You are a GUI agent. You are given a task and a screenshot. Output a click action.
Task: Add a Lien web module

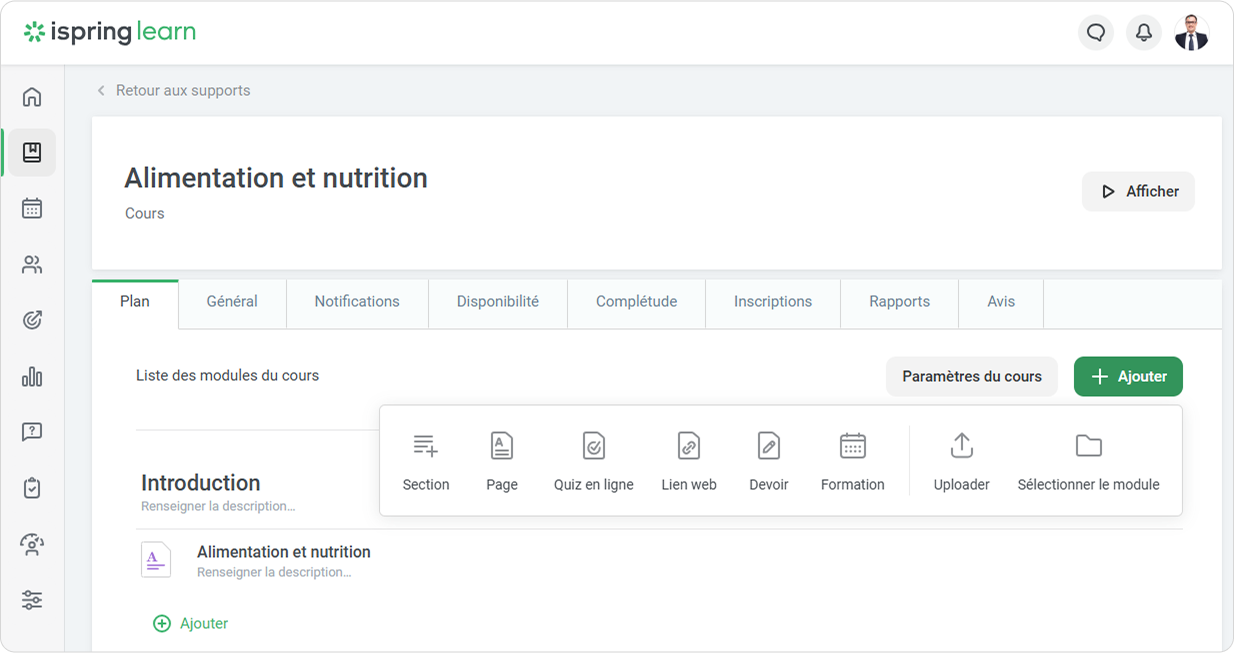click(689, 461)
